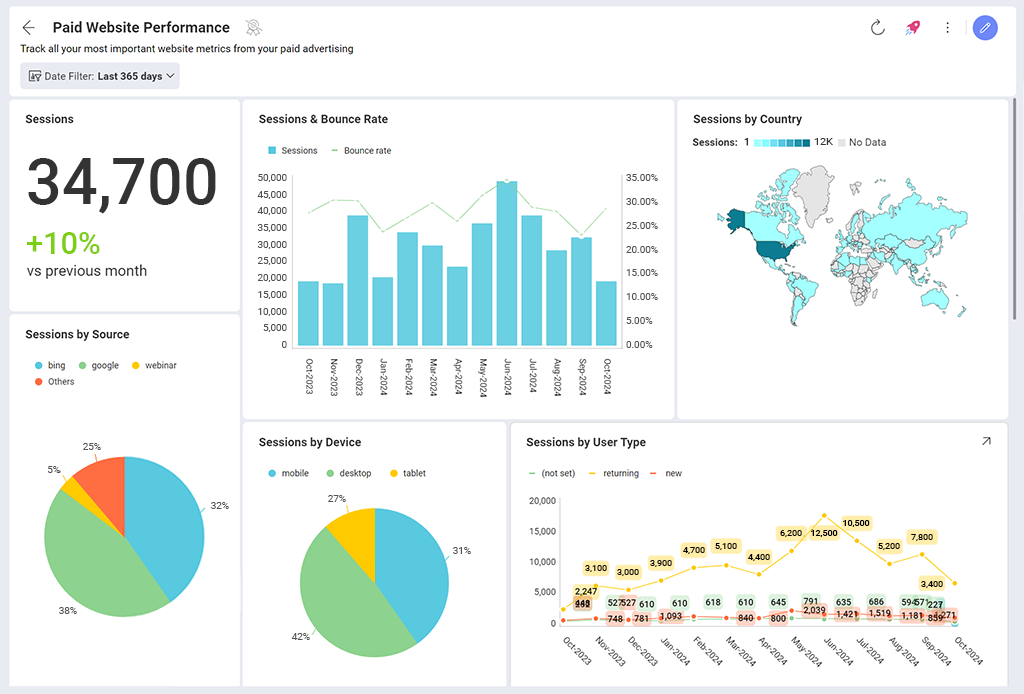This screenshot has height=694, width=1024.
Task: Click the 2,039 data label on new line
Action: click(x=814, y=610)
